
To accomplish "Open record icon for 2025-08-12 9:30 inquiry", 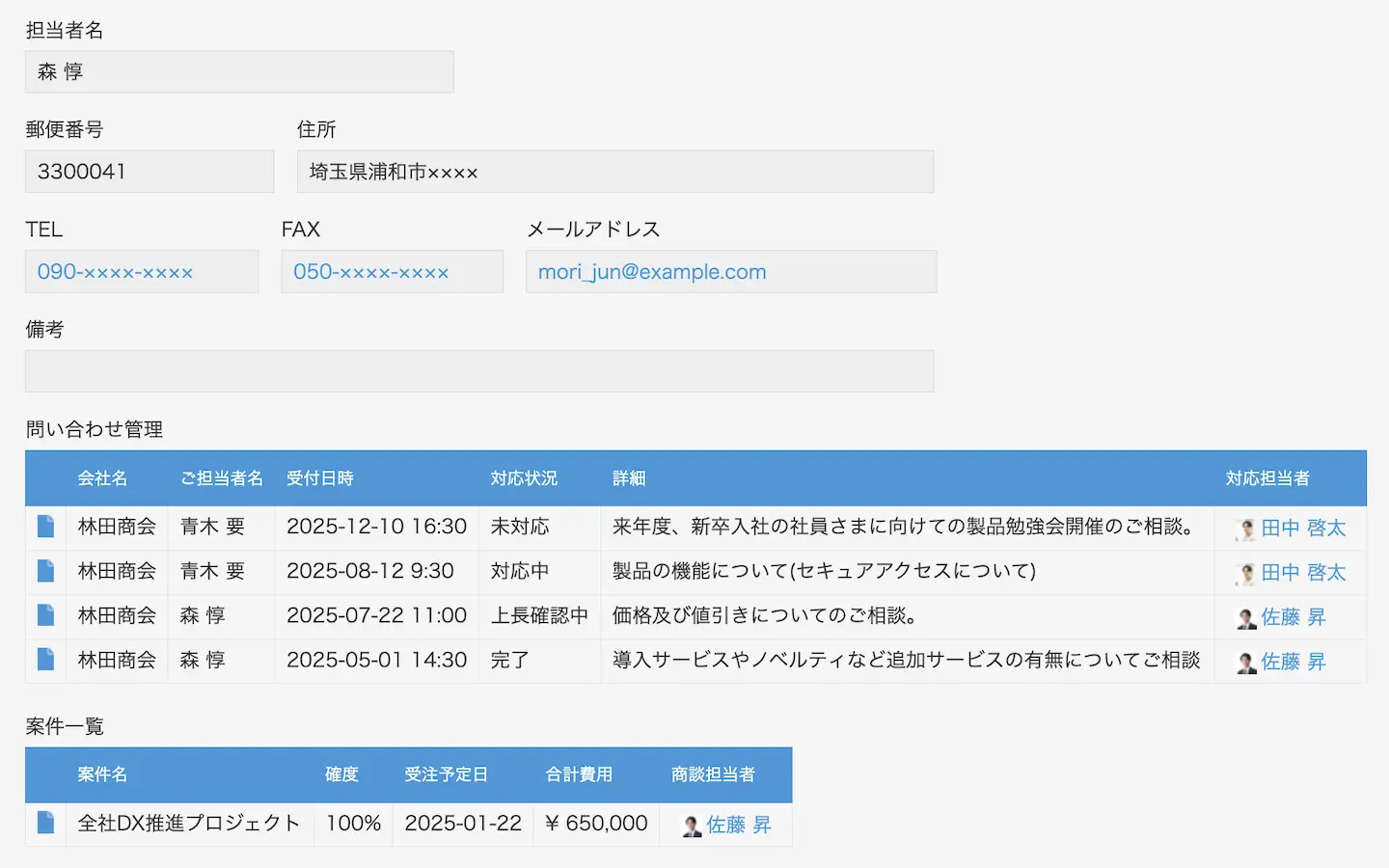I will (45, 571).
